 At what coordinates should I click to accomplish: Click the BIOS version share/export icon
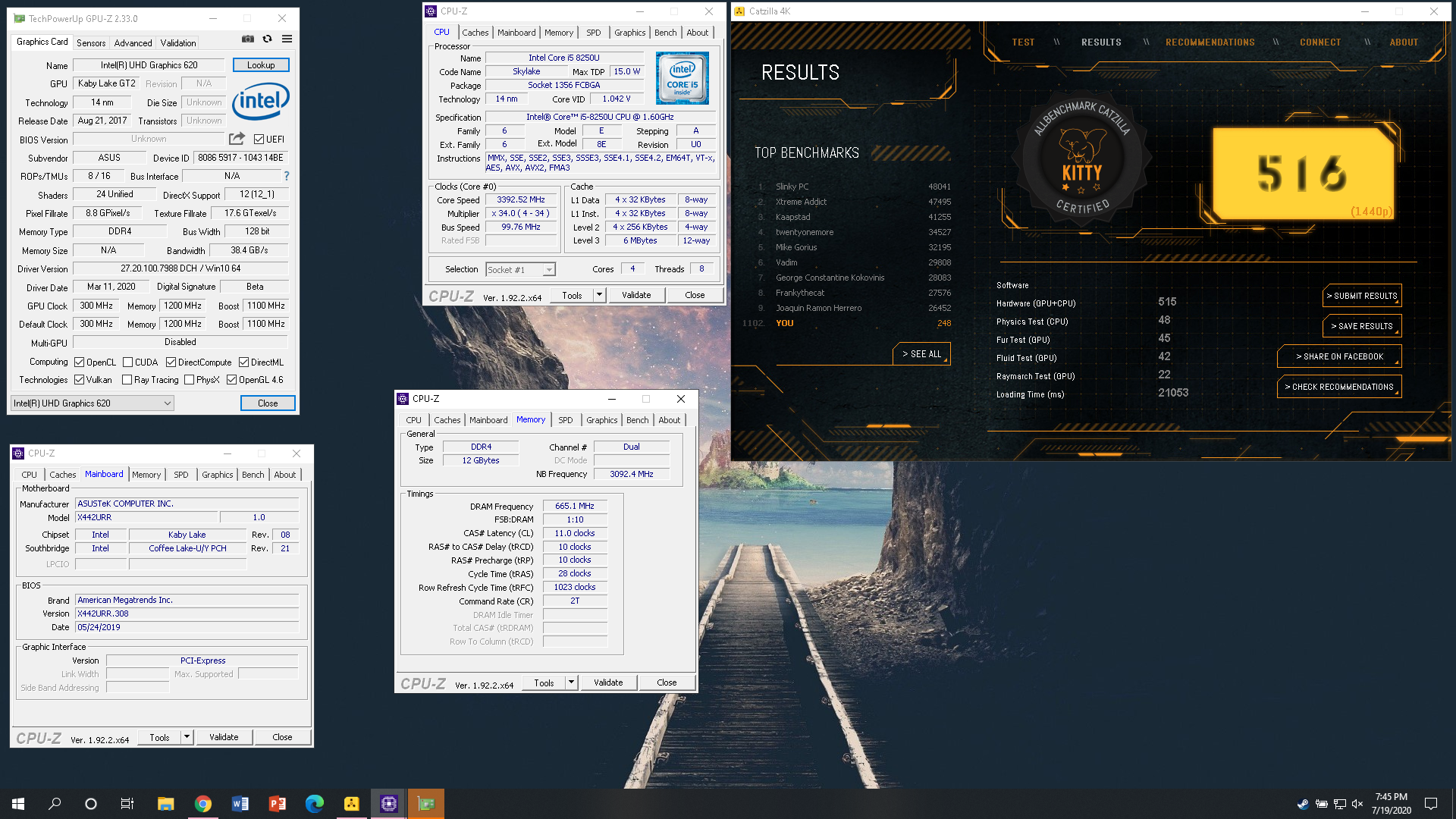coord(237,139)
